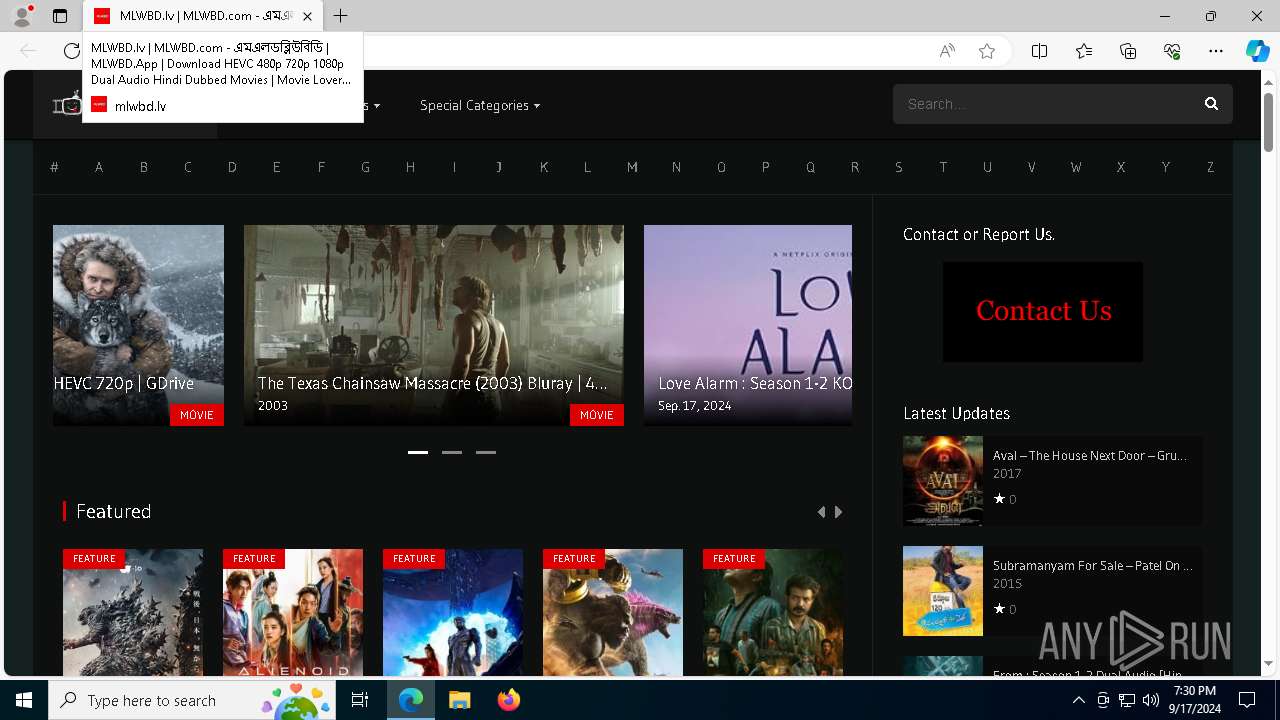Refresh the current page
This screenshot has height=720, width=1280.
point(71,51)
